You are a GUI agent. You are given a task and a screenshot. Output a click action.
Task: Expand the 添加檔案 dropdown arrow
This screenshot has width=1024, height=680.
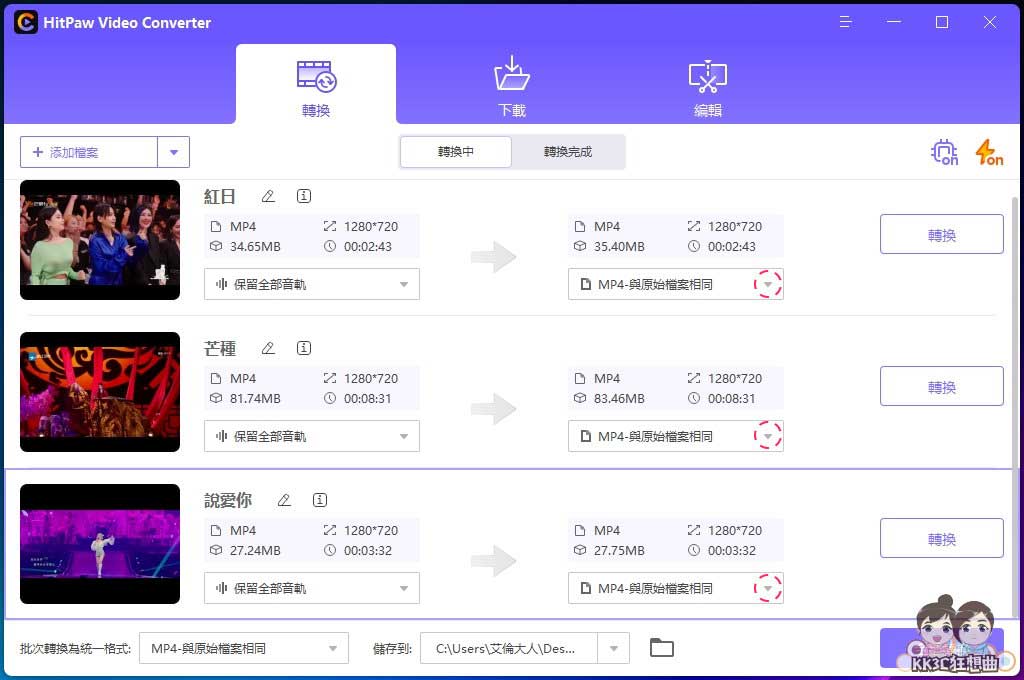pyautogui.click(x=173, y=152)
